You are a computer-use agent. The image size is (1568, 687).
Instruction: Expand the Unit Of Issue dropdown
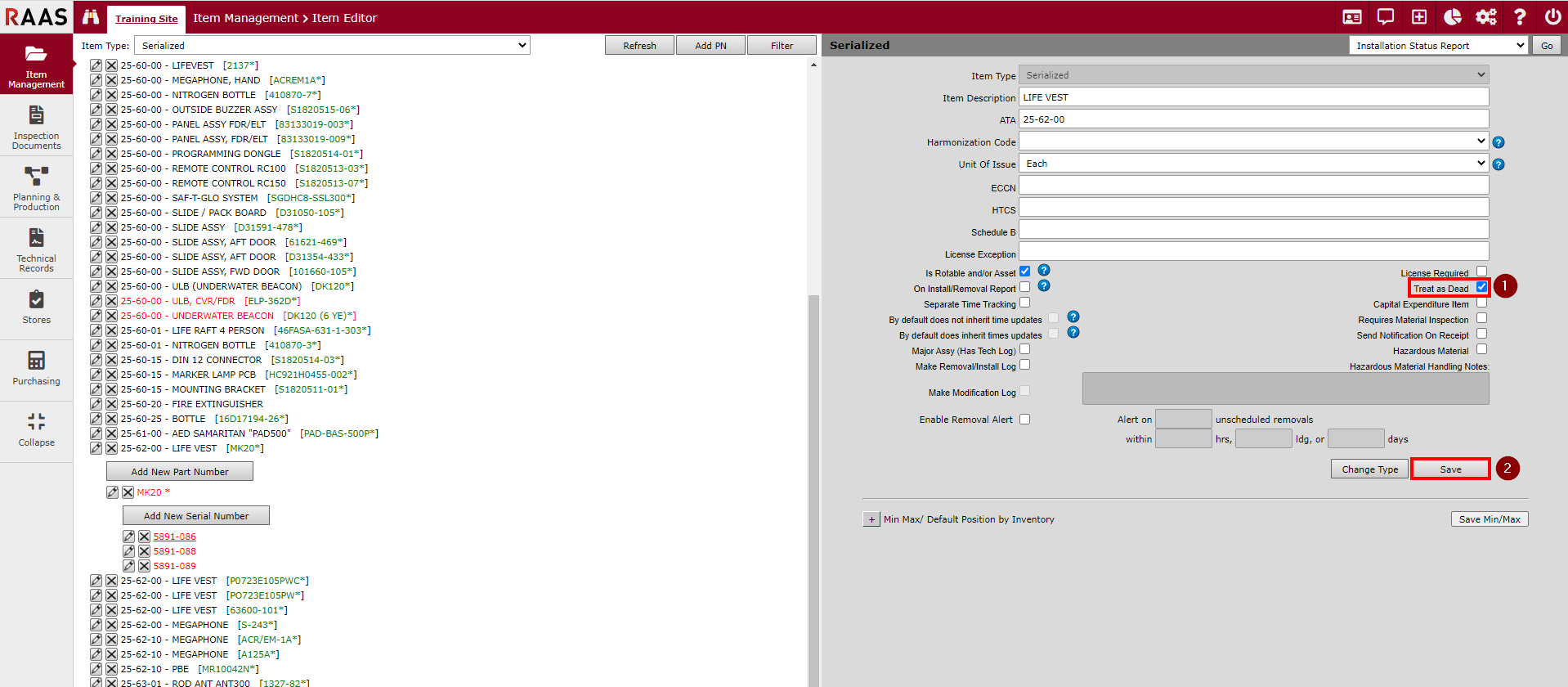[x=1253, y=164]
